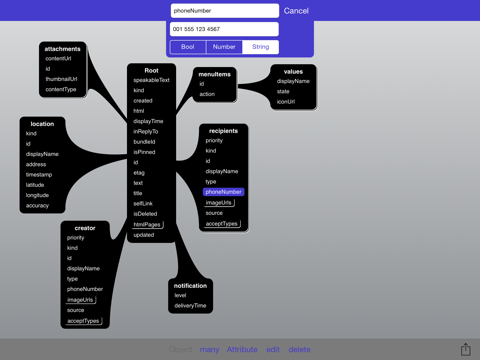Select displayName in creator node
The image size is (480, 360).
pos(83,269)
